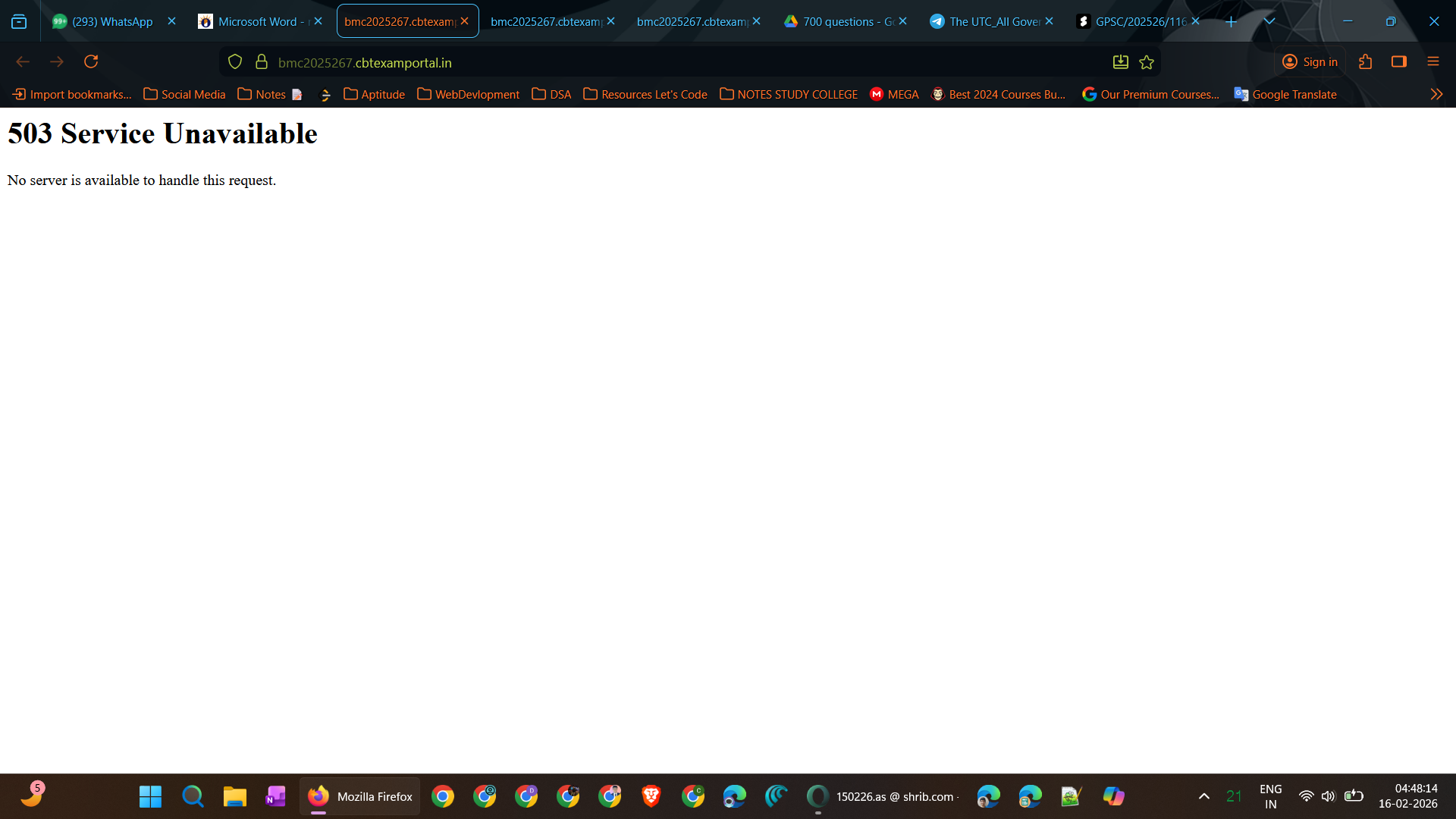1456x819 pixels.
Task: Bookmark this page with star icon
Action: click(1147, 62)
